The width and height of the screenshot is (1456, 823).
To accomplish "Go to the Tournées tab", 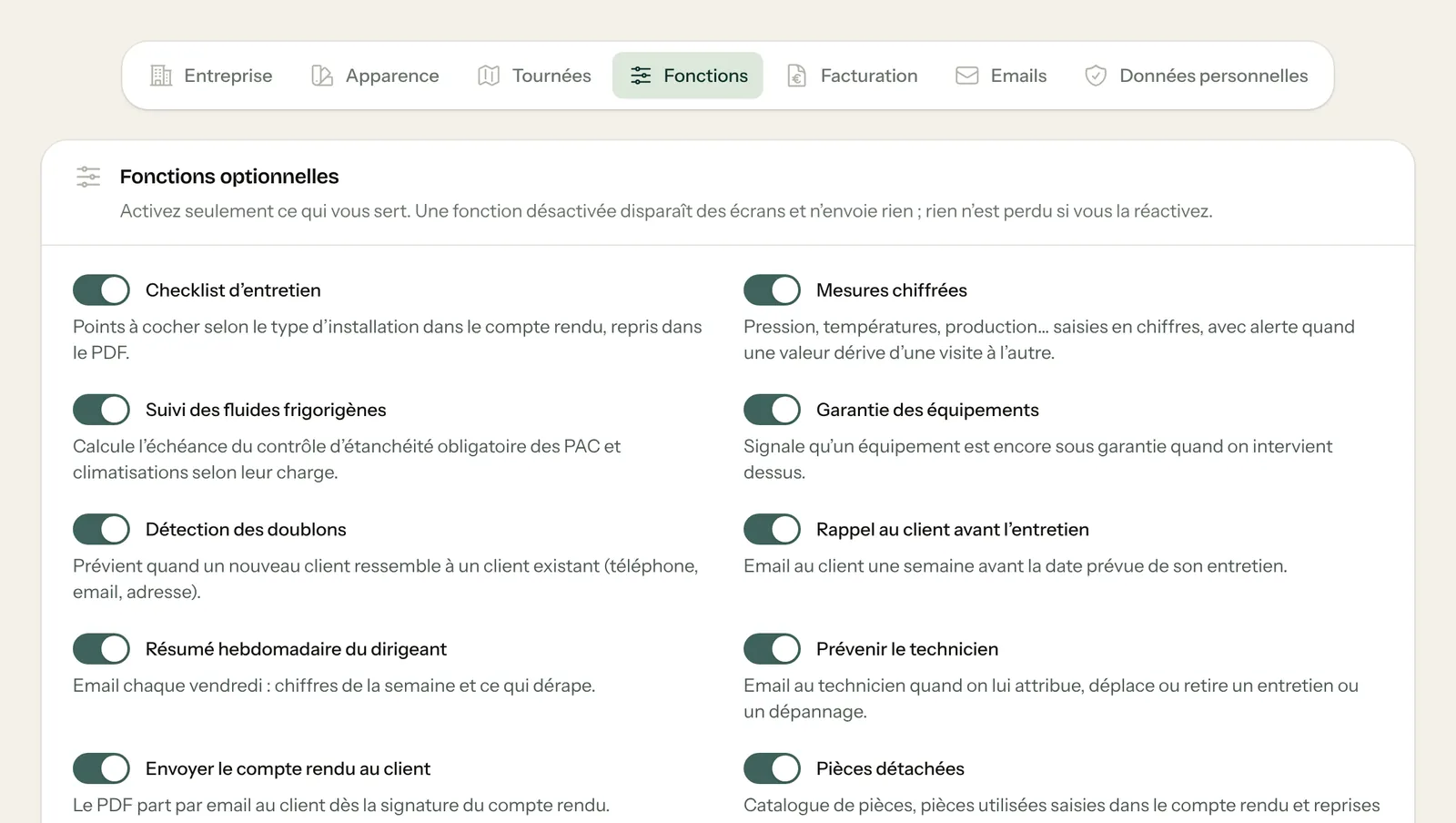I will [534, 76].
